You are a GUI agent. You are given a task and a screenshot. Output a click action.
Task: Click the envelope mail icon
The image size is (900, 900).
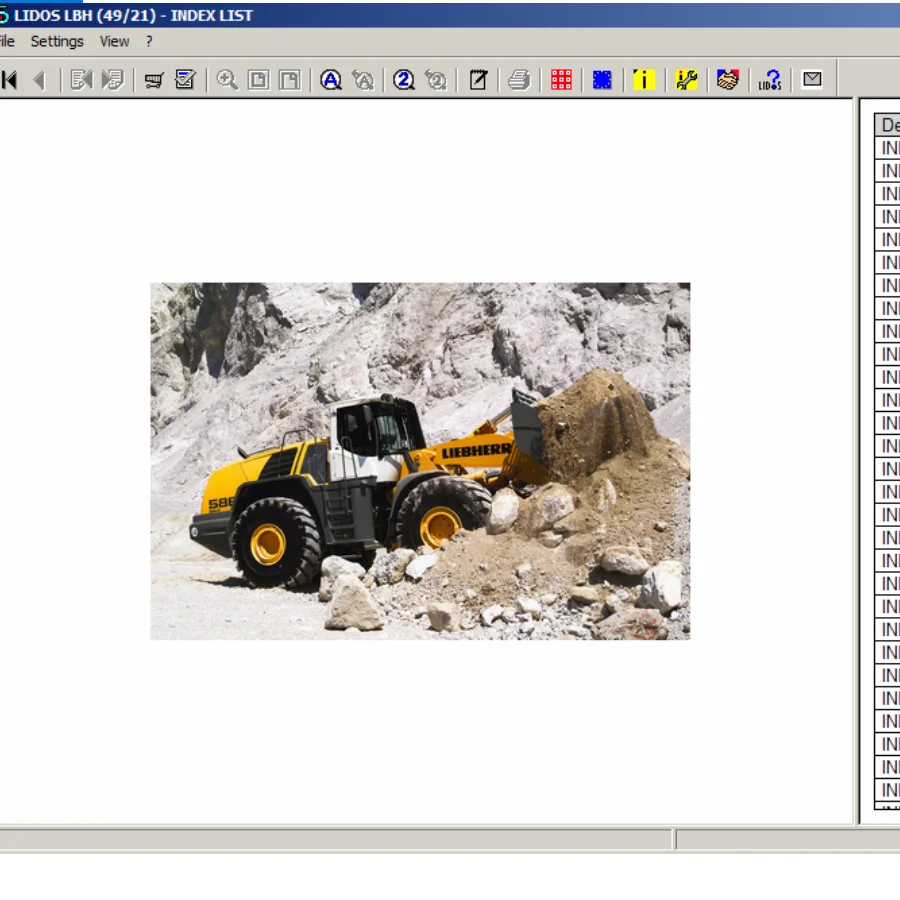tap(812, 79)
